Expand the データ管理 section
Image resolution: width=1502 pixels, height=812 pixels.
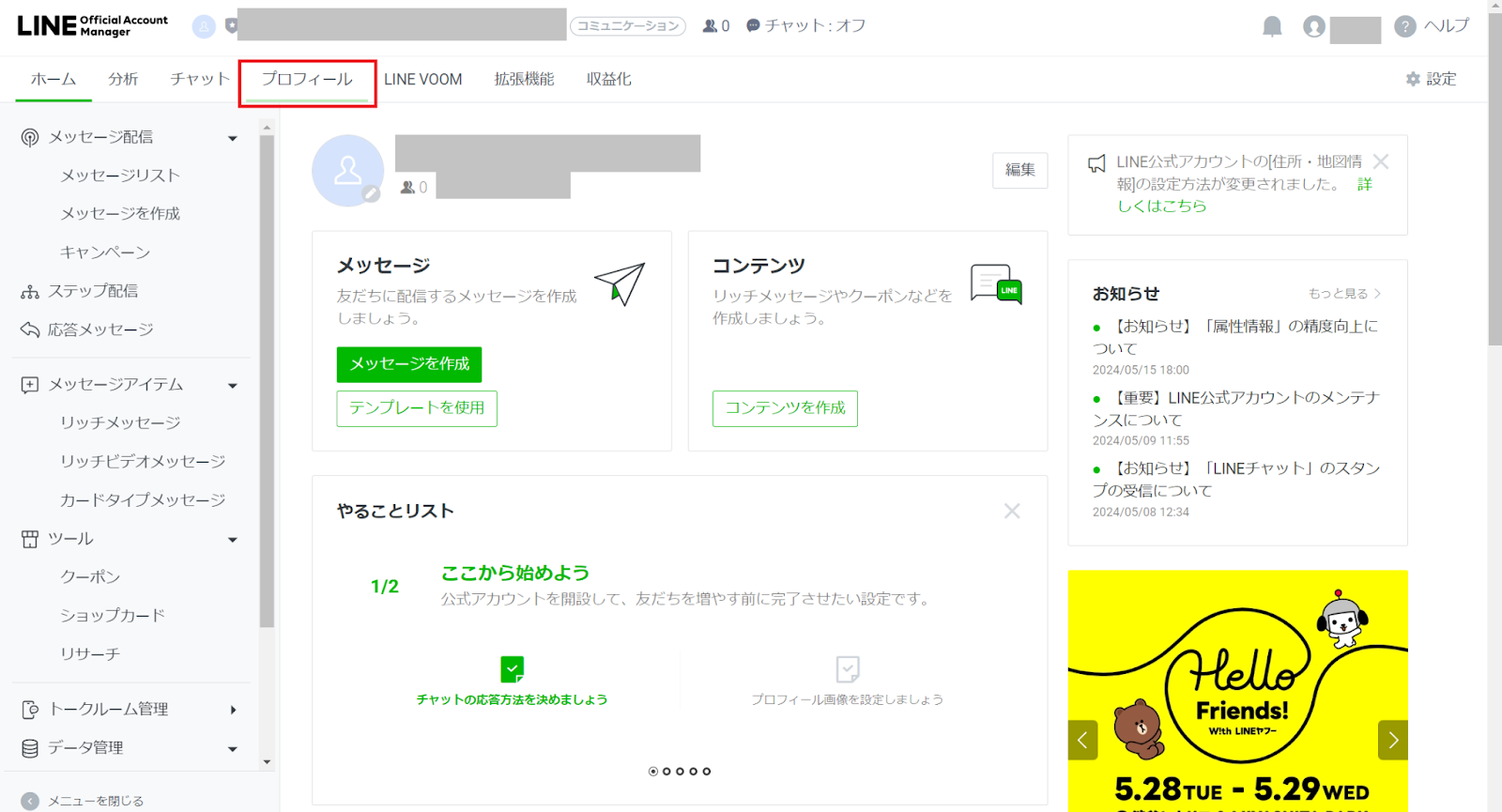[233, 749]
